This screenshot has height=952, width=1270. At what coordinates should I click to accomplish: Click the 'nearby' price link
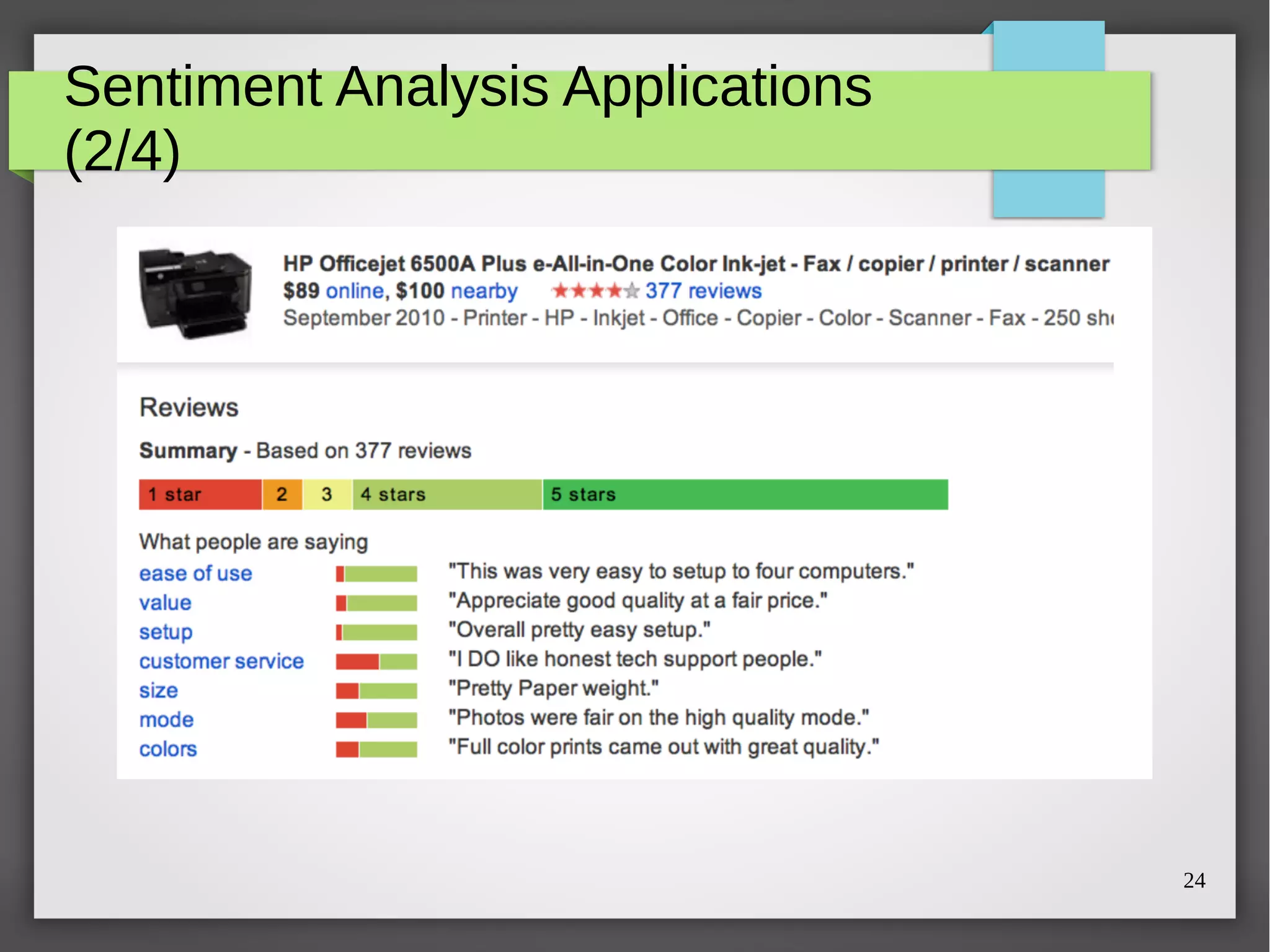tap(484, 291)
